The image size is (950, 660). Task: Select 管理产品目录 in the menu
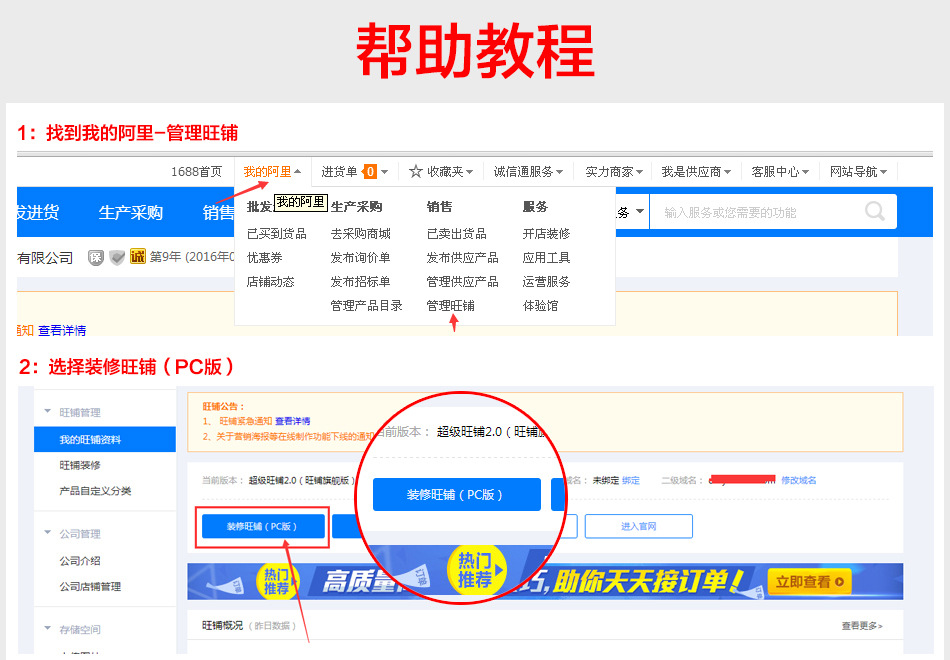coord(367,305)
